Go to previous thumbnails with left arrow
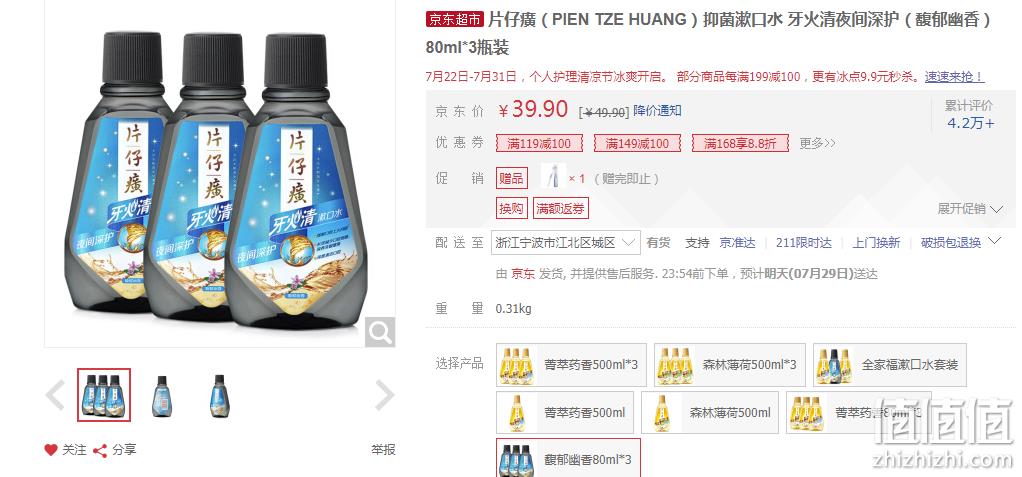This screenshot has height=477, width=1022. (55, 396)
